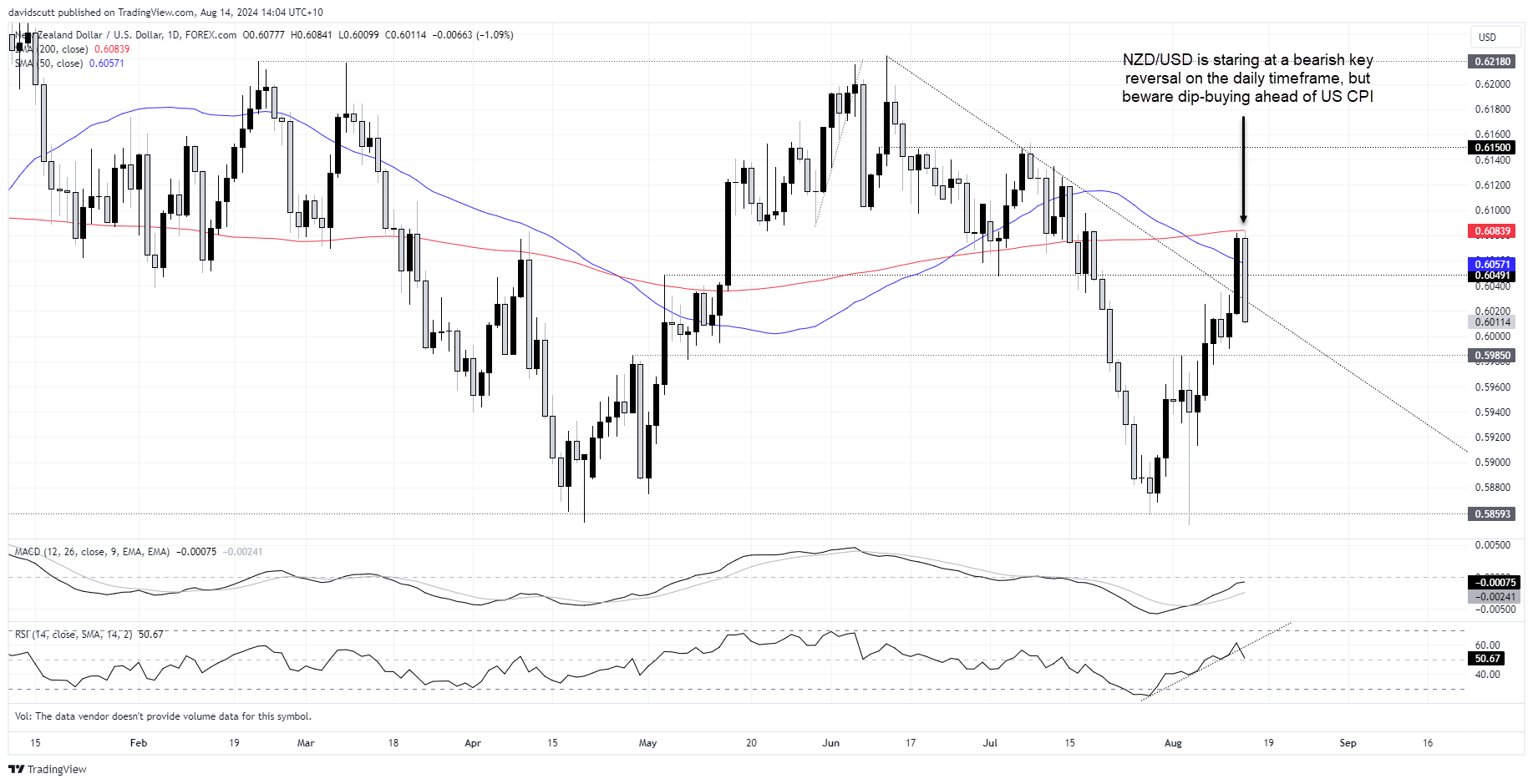Click the red 0.60839 SMA price label
This screenshot has height=784, width=1533.
(x=1492, y=231)
